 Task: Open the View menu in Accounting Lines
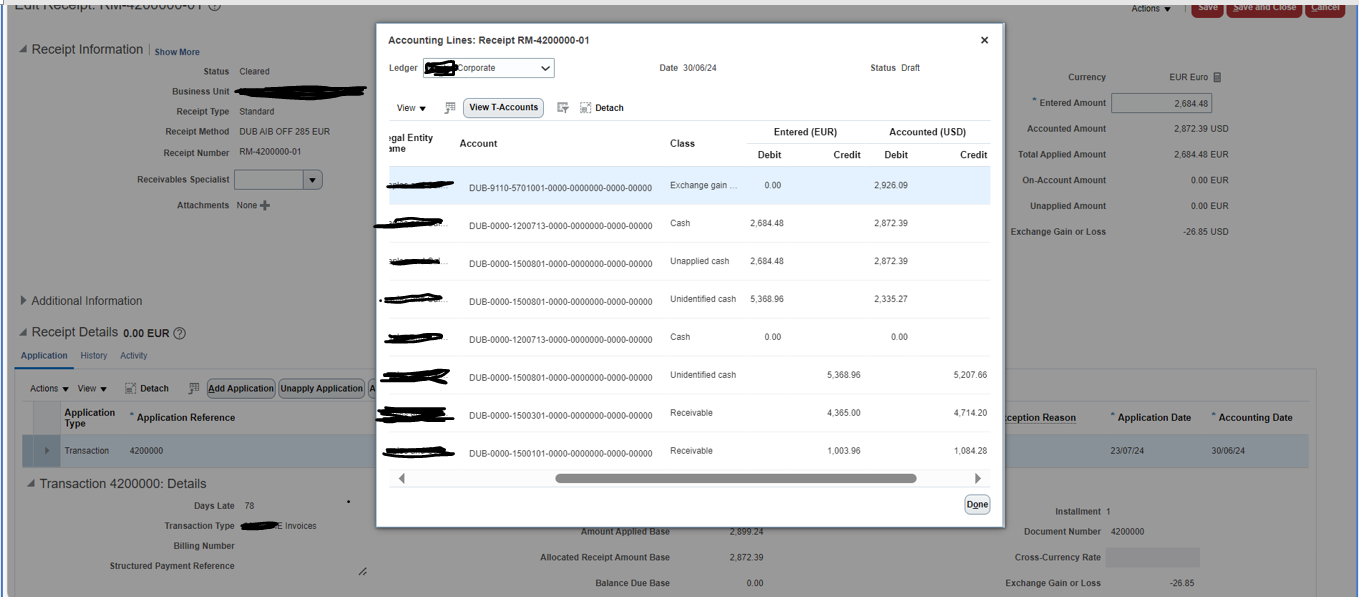[x=408, y=108]
